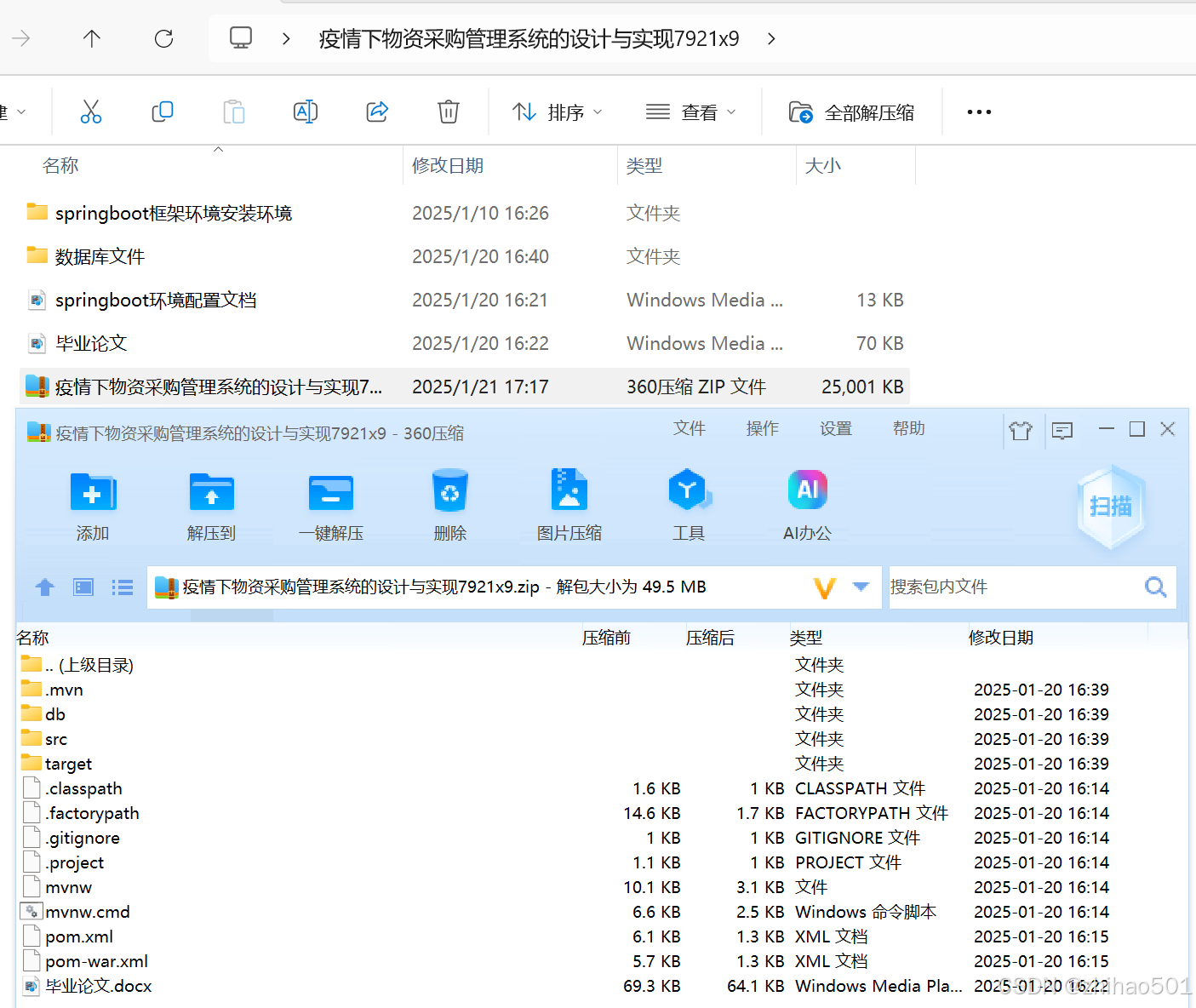Click the Refresh button in Explorer navigation
This screenshot has width=1196, height=1008.
coord(163,38)
